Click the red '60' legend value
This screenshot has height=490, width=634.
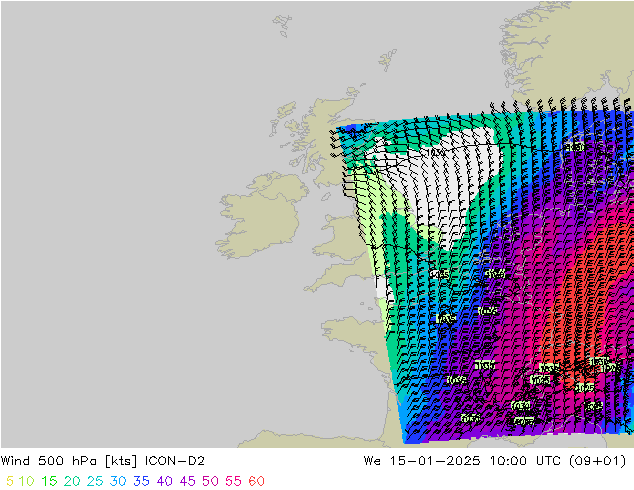click(256, 481)
